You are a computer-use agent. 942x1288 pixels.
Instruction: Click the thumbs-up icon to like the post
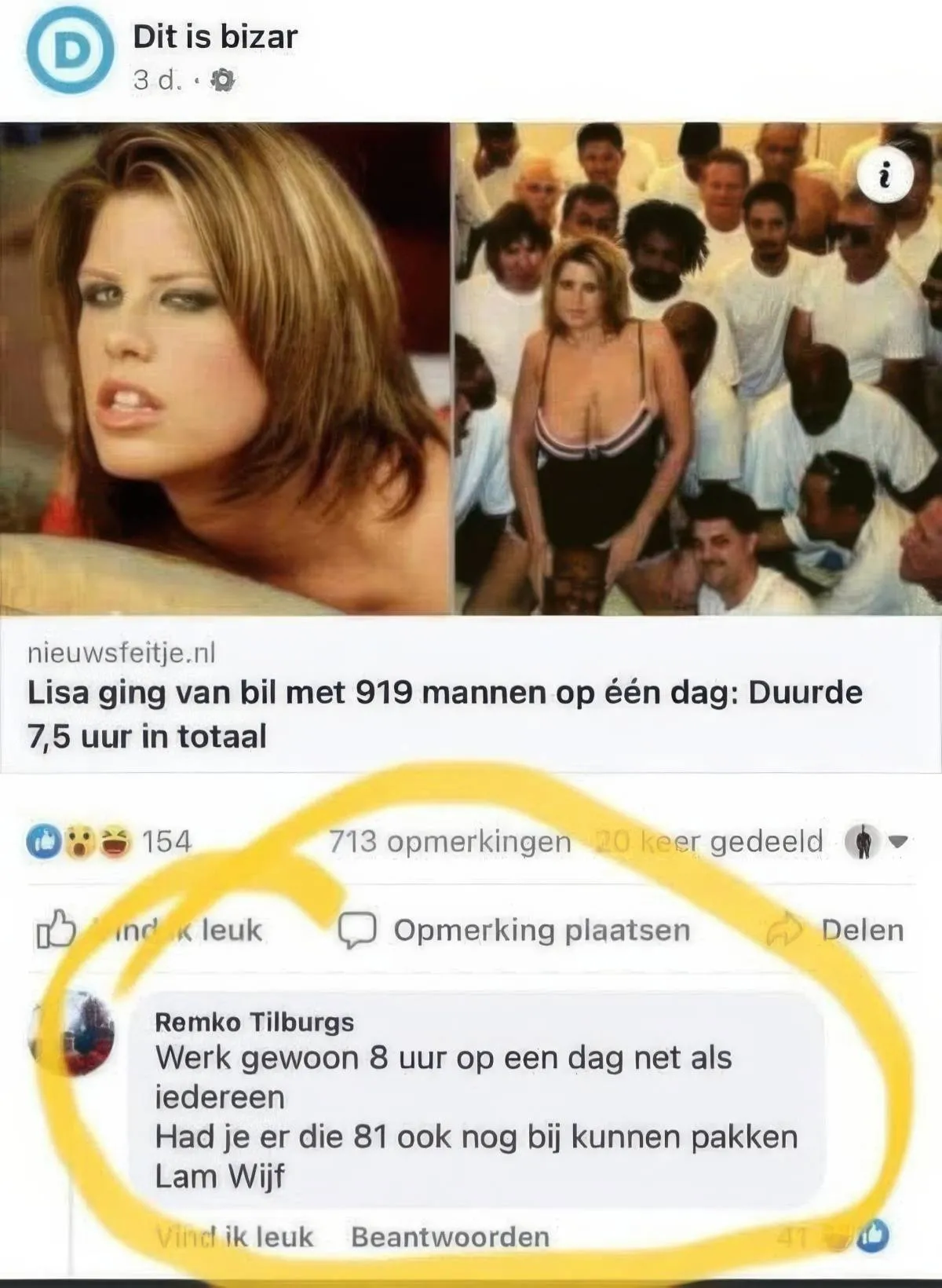(x=56, y=930)
